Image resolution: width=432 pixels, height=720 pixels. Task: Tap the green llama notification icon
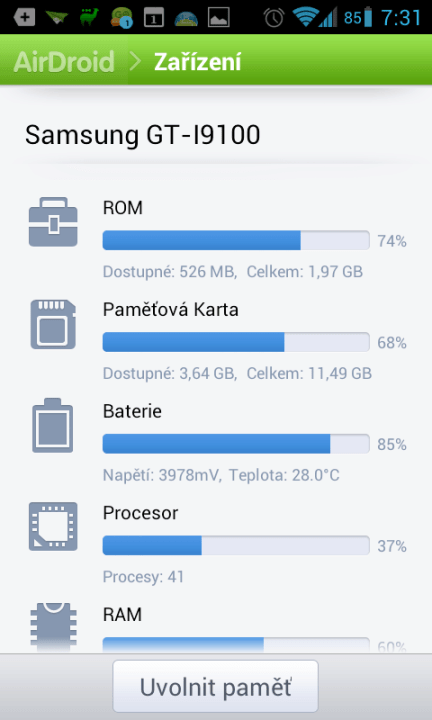(x=89, y=17)
